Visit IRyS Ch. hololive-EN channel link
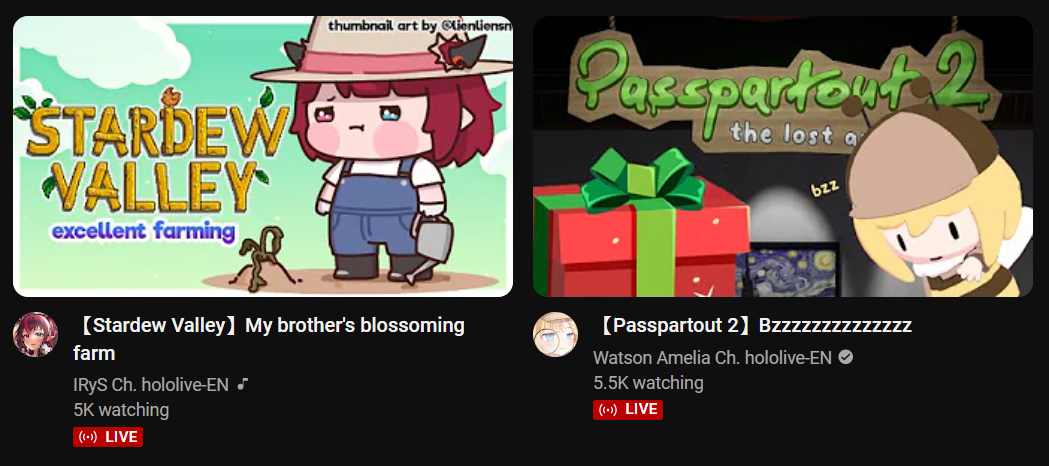 [151, 384]
